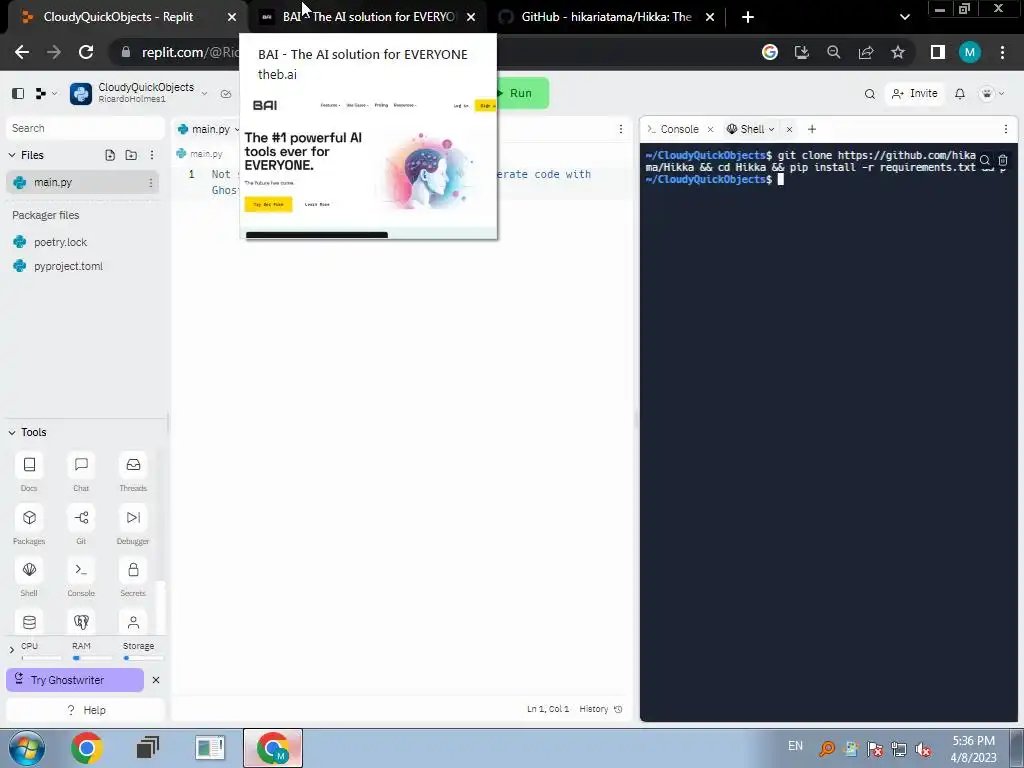The width and height of the screenshot is (1024, 768).
Task: Reload the page in Chrome
Action: tap(86, 52)
